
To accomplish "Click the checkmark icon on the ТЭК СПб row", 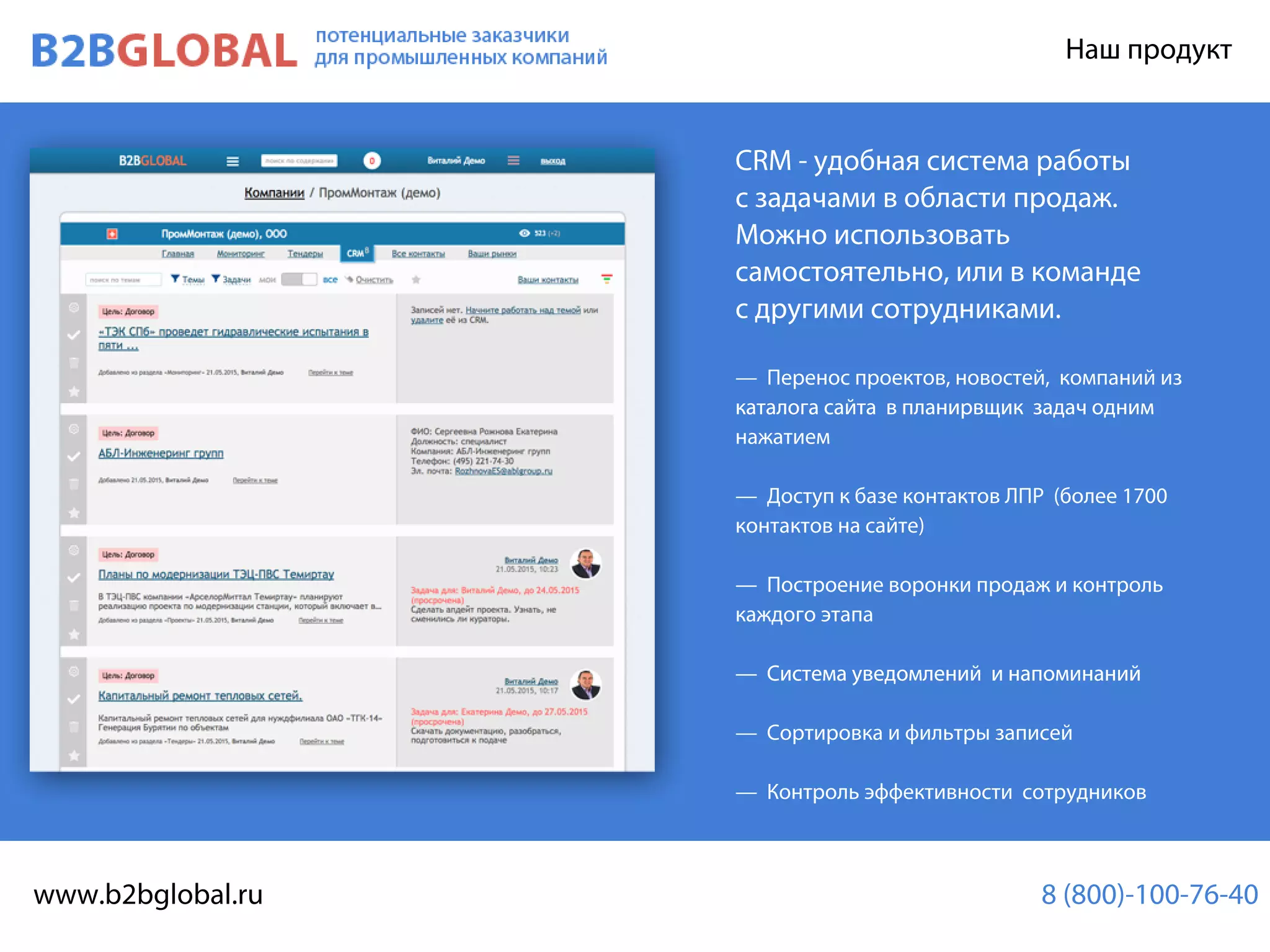I will point(74,335).
